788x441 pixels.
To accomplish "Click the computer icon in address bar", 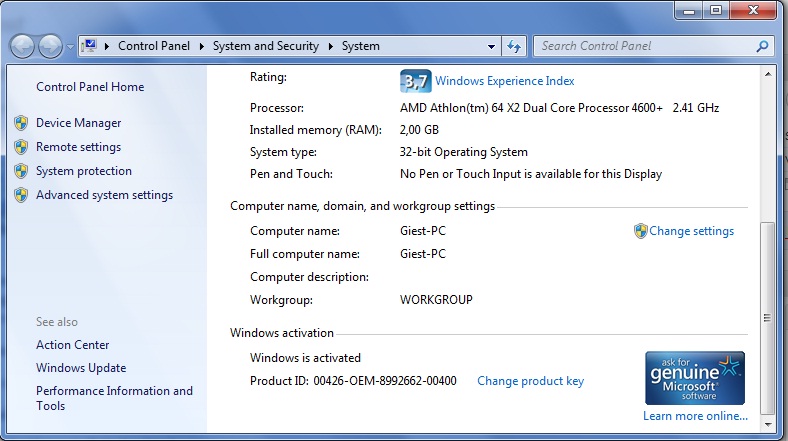I will click(89, 46).
